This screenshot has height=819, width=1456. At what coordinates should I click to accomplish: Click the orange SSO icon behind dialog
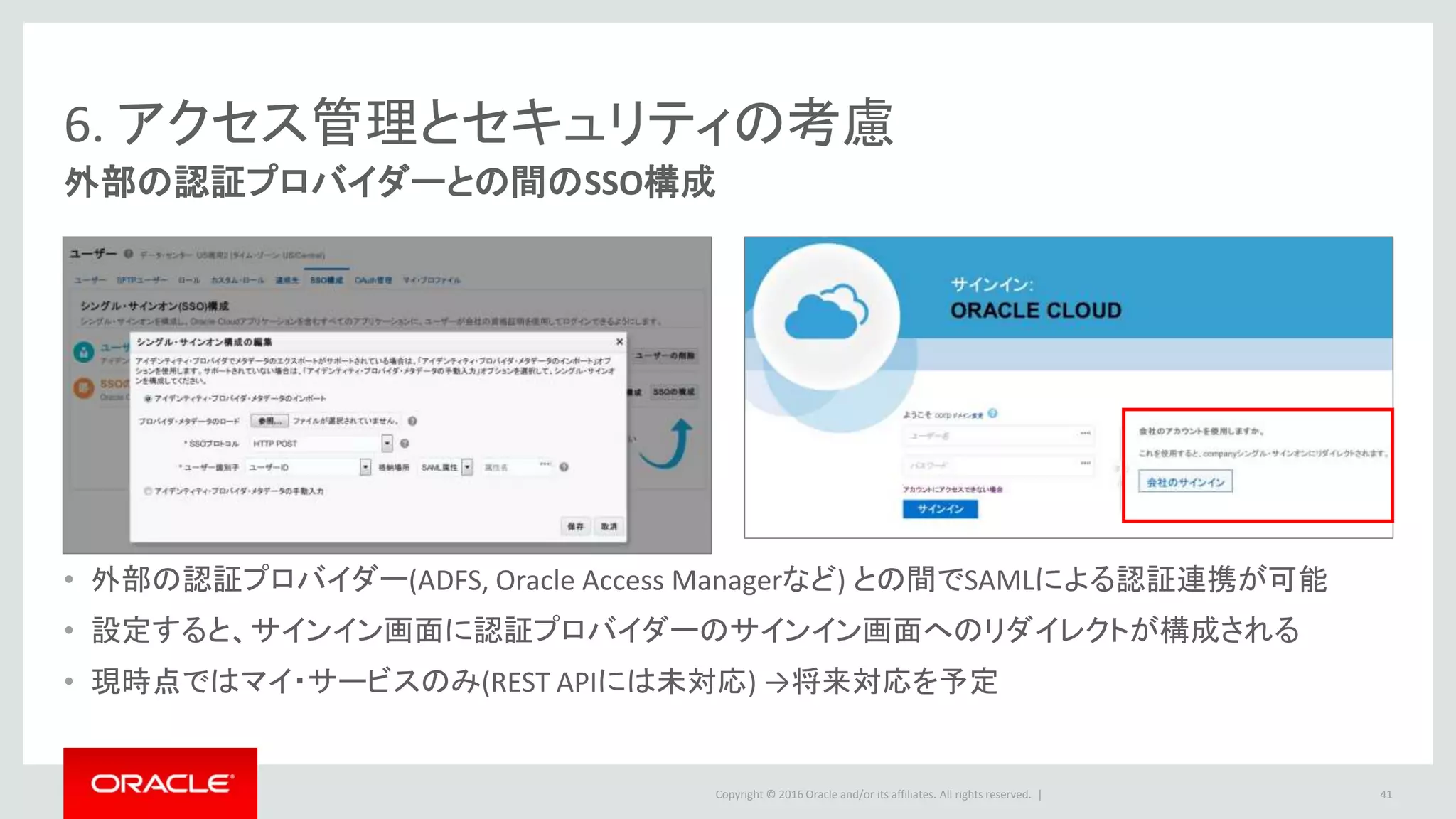(x=84, y=387)
